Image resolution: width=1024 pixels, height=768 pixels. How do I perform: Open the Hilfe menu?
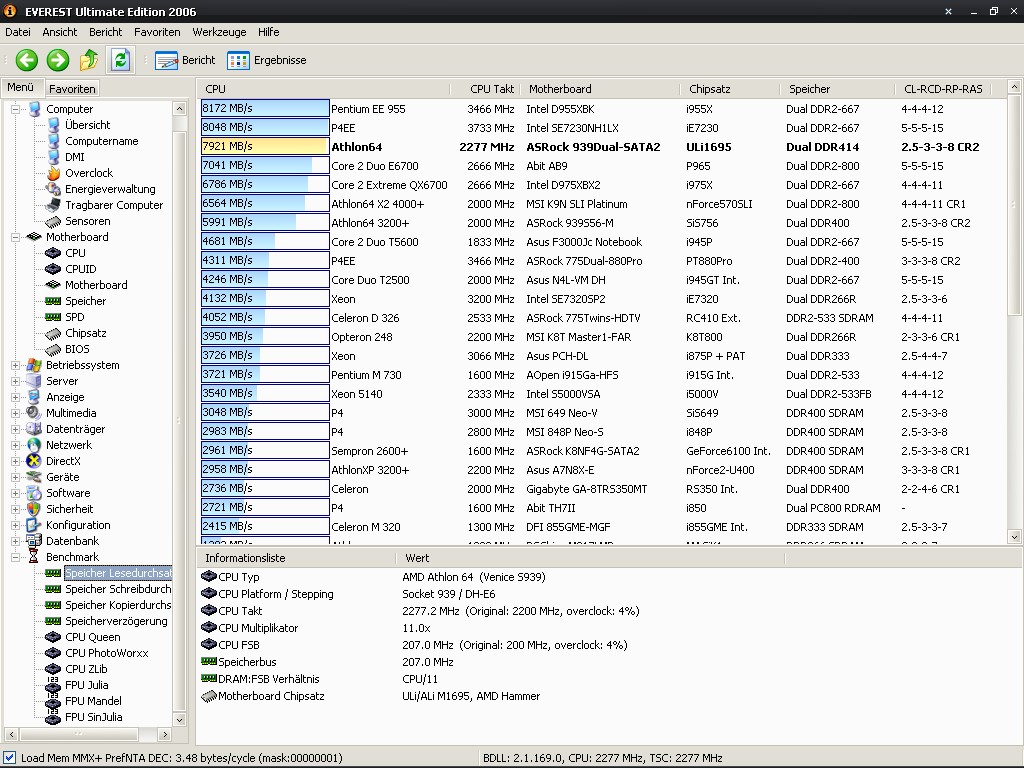[268, 32]
